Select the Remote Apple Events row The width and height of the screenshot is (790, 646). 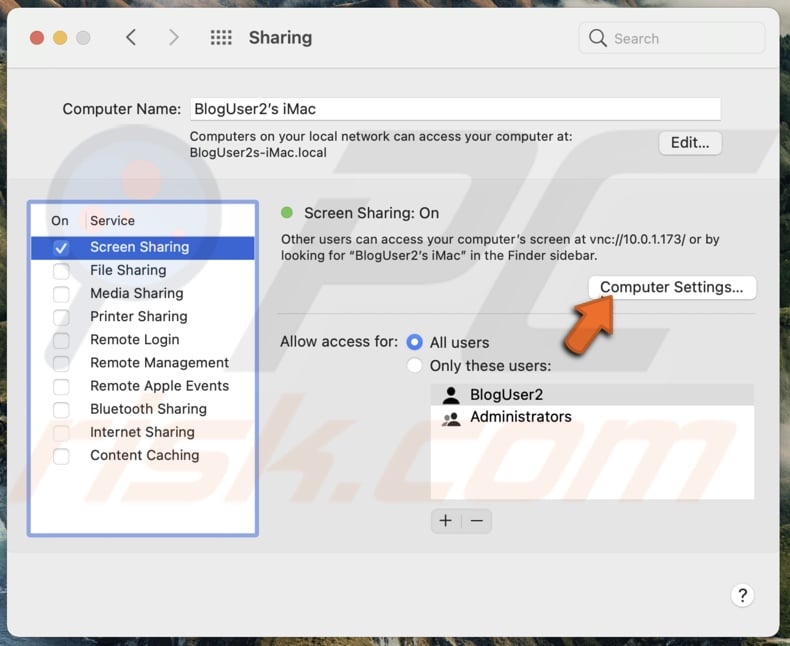(143, 386)
